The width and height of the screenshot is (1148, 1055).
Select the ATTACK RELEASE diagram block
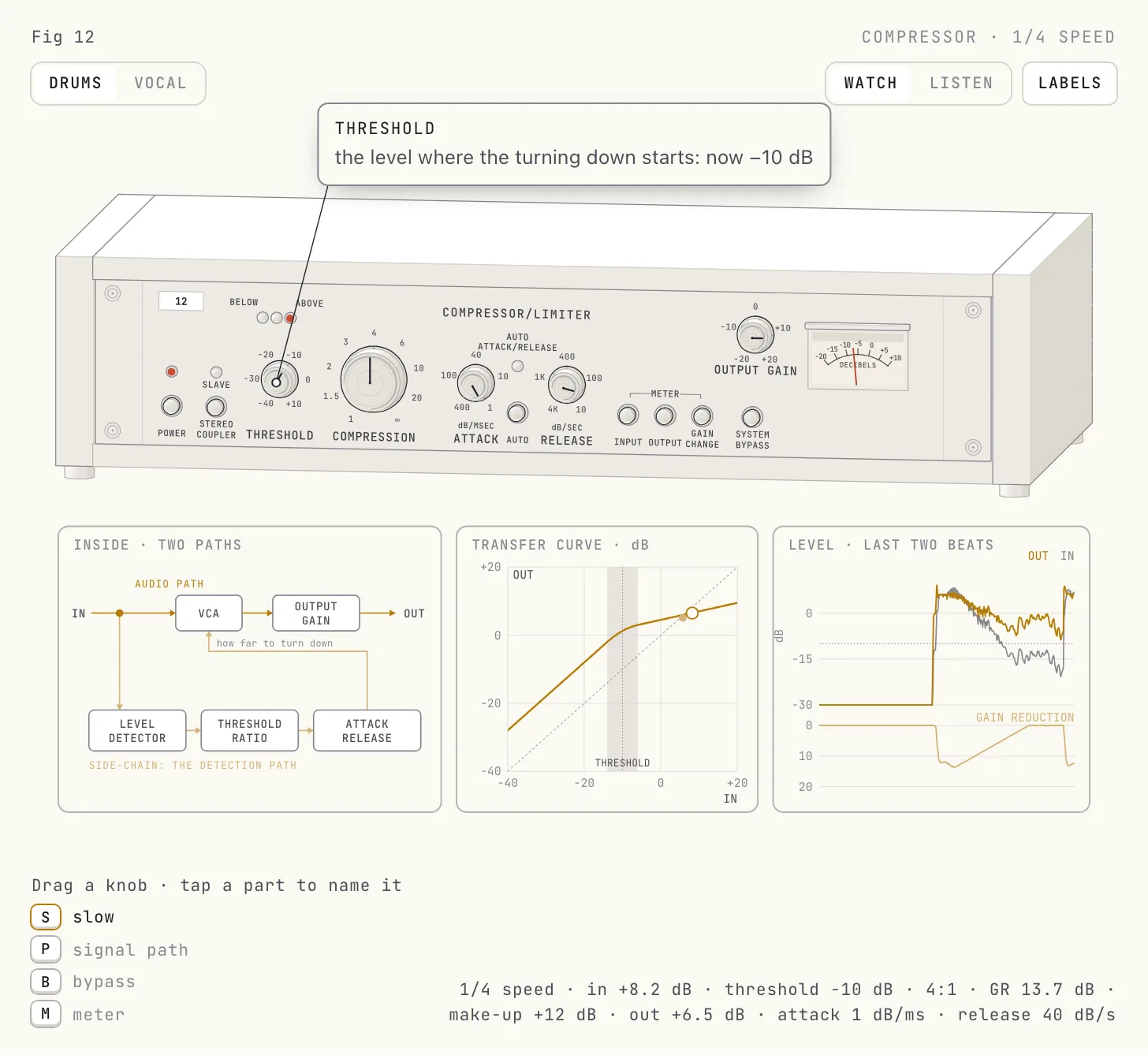[367, 731]
